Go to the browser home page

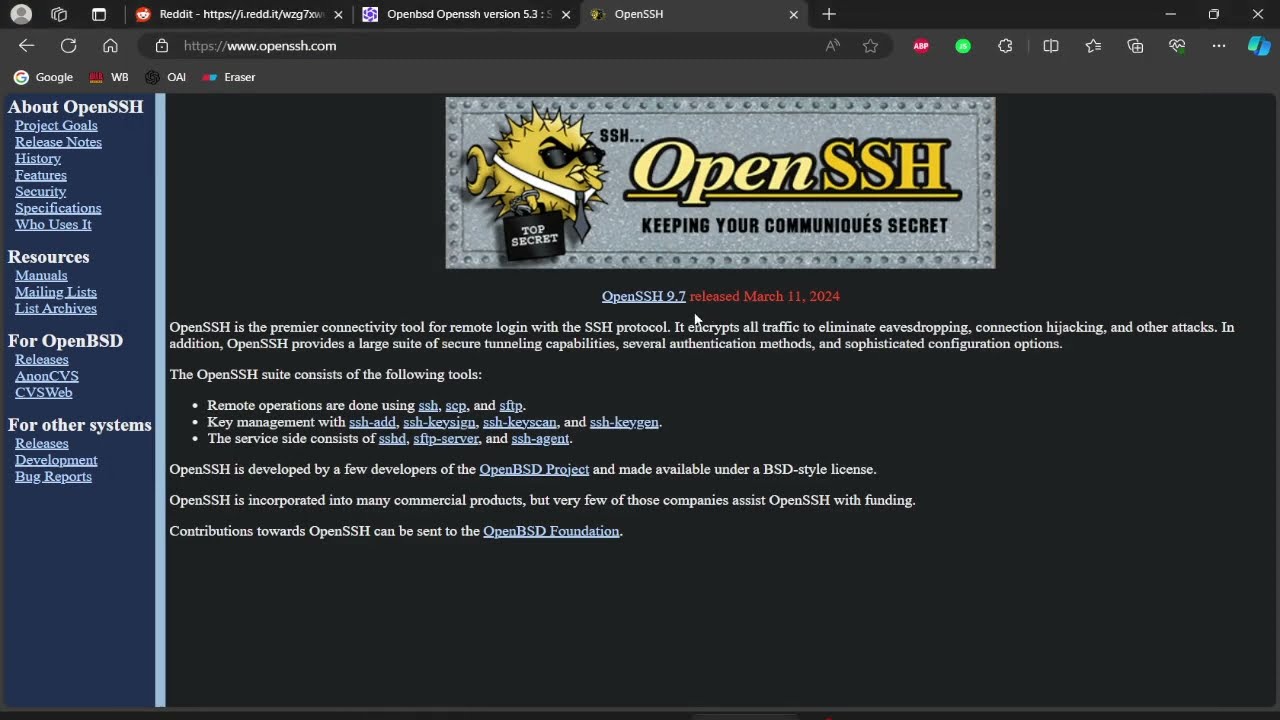click(x=110, y=46)
